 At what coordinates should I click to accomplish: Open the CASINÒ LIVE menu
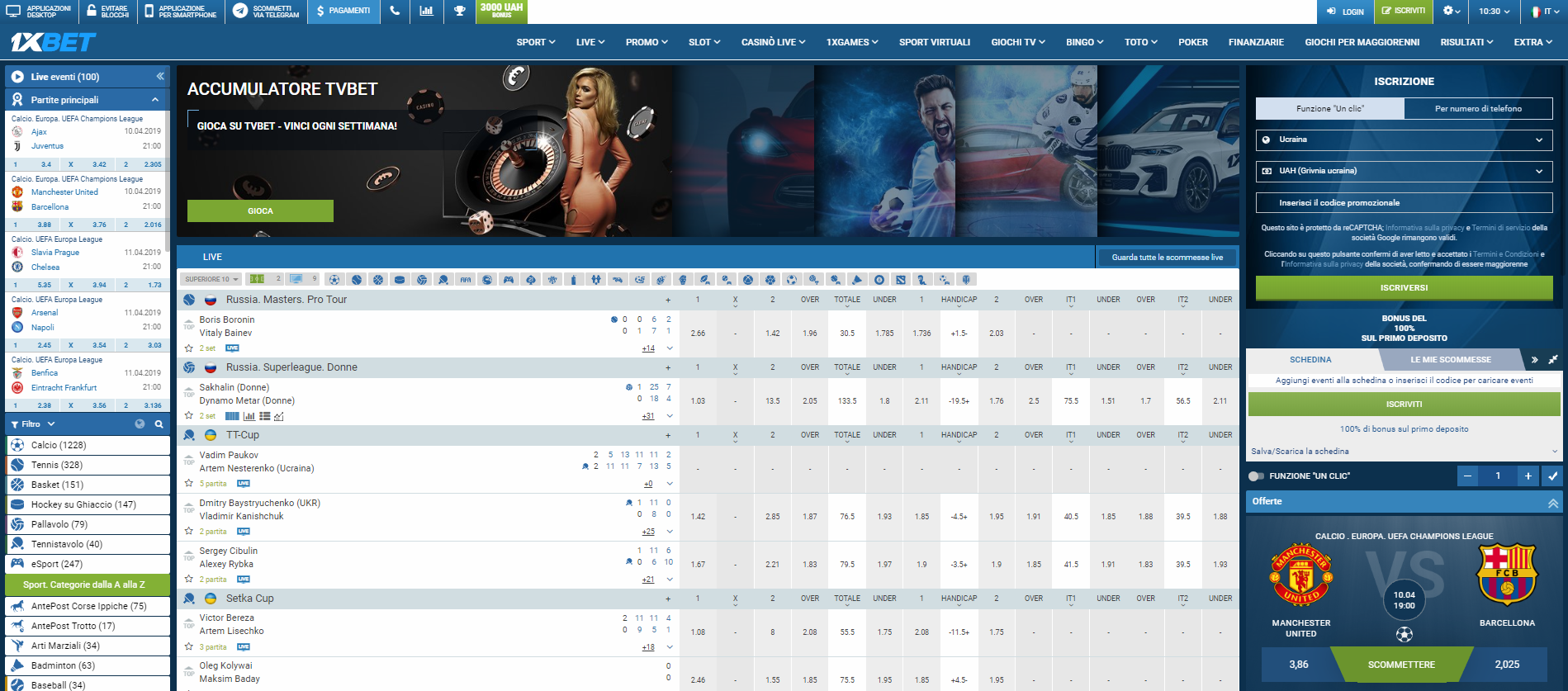point(773,42)
